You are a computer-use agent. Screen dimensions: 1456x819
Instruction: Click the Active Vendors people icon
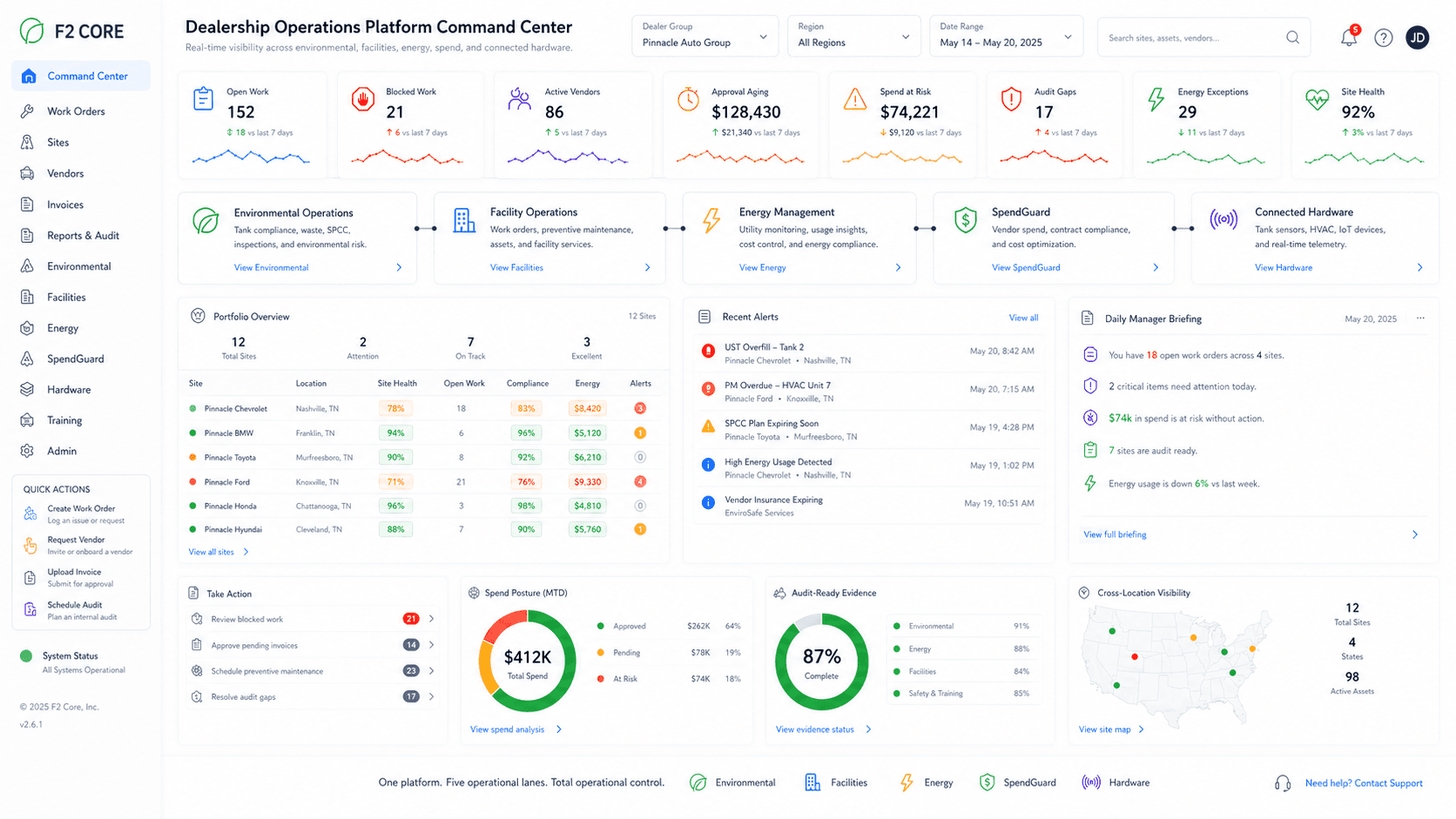click(x=520, y=98)
